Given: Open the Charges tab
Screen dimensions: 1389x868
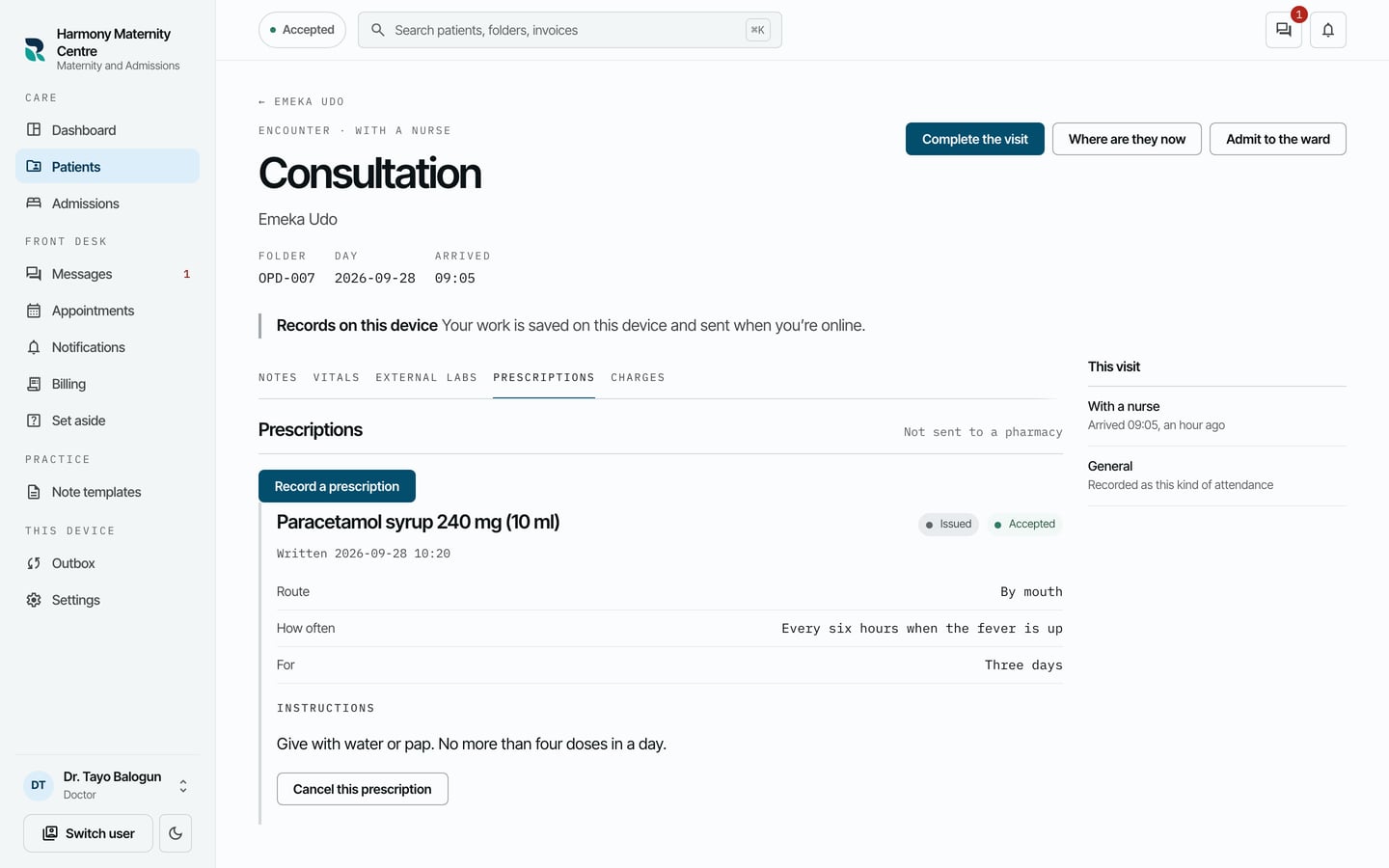Looking at the screenshot, I should [x=638, y=378].
